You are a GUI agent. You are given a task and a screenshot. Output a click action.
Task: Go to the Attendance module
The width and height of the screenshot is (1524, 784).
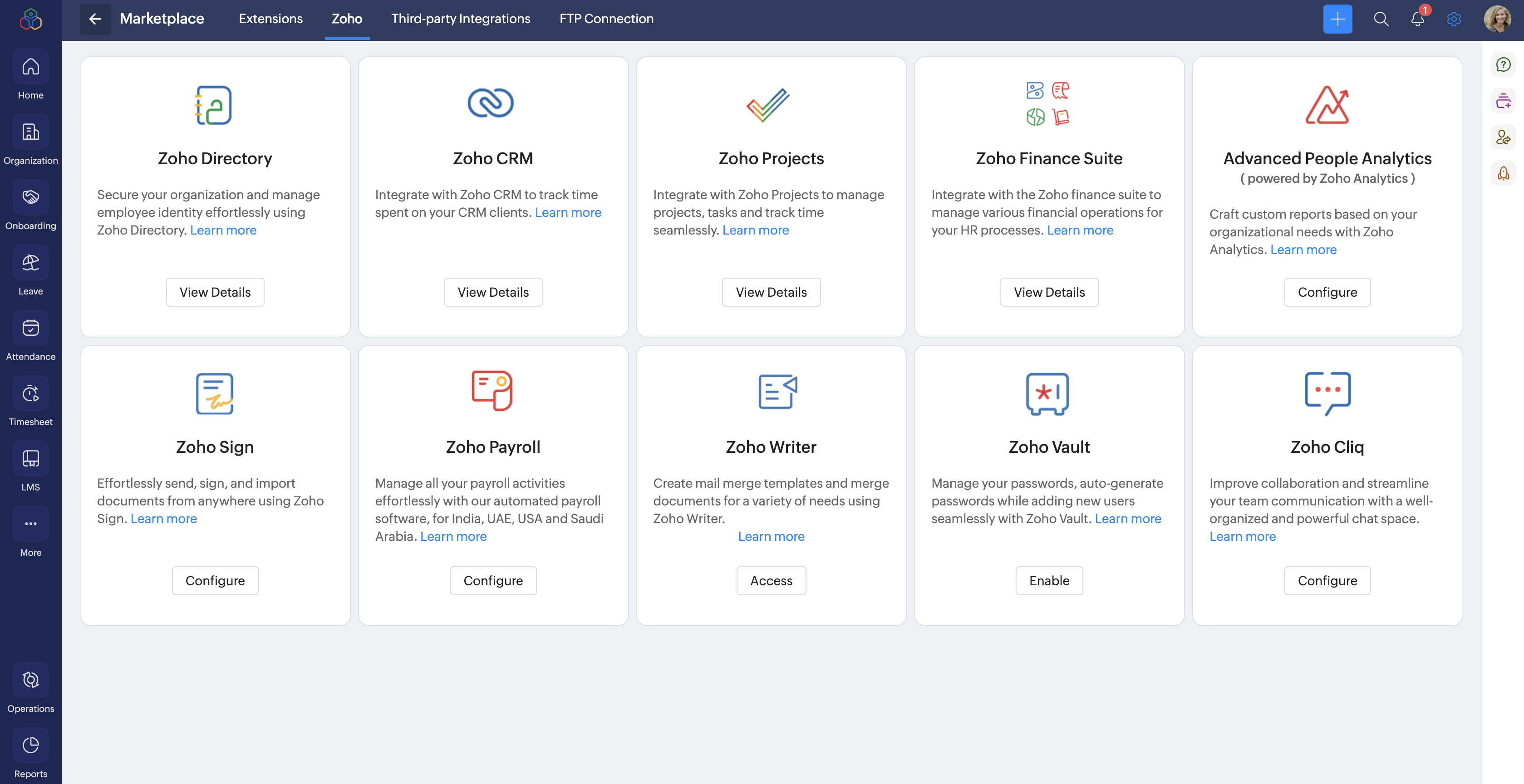point(31,328)
